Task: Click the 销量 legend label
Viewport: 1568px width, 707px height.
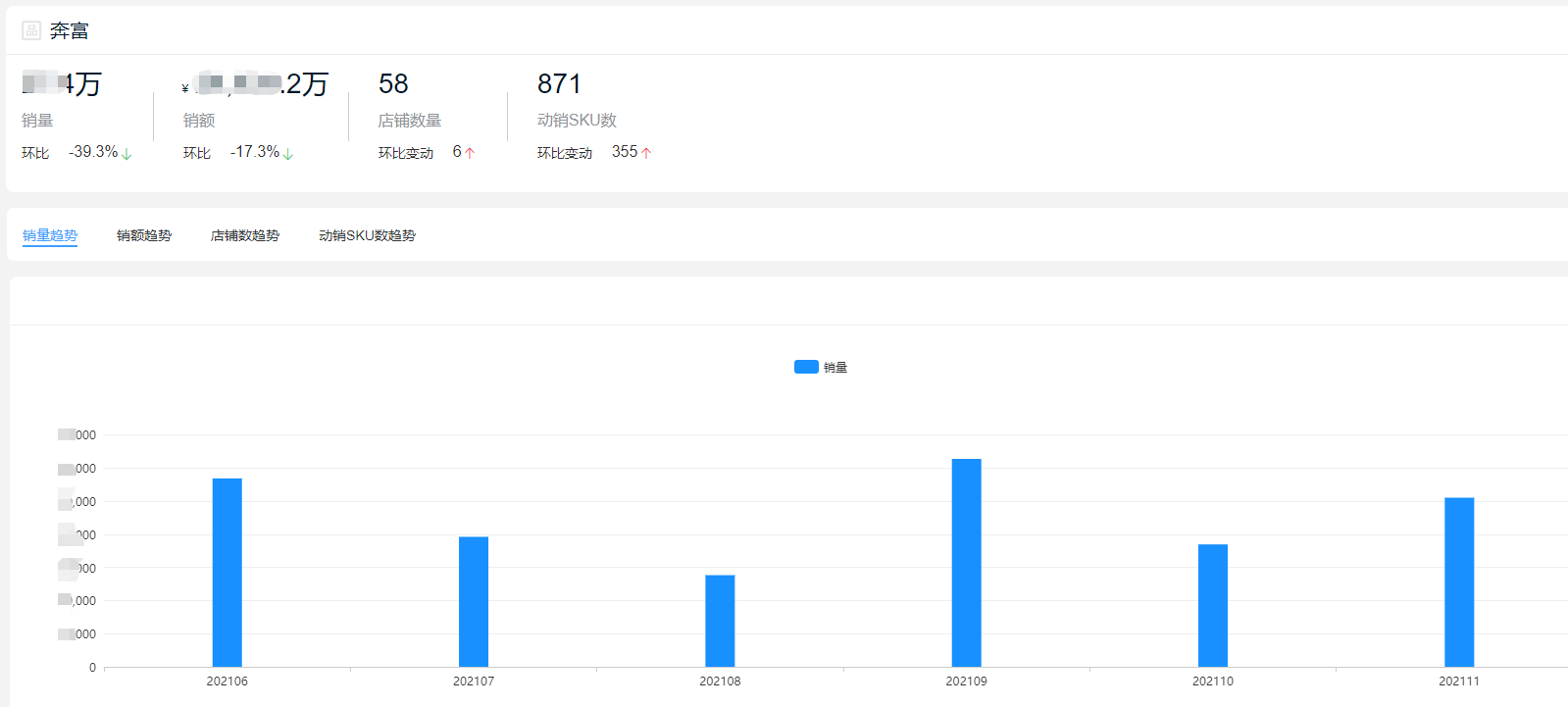Action: point(835,368)
